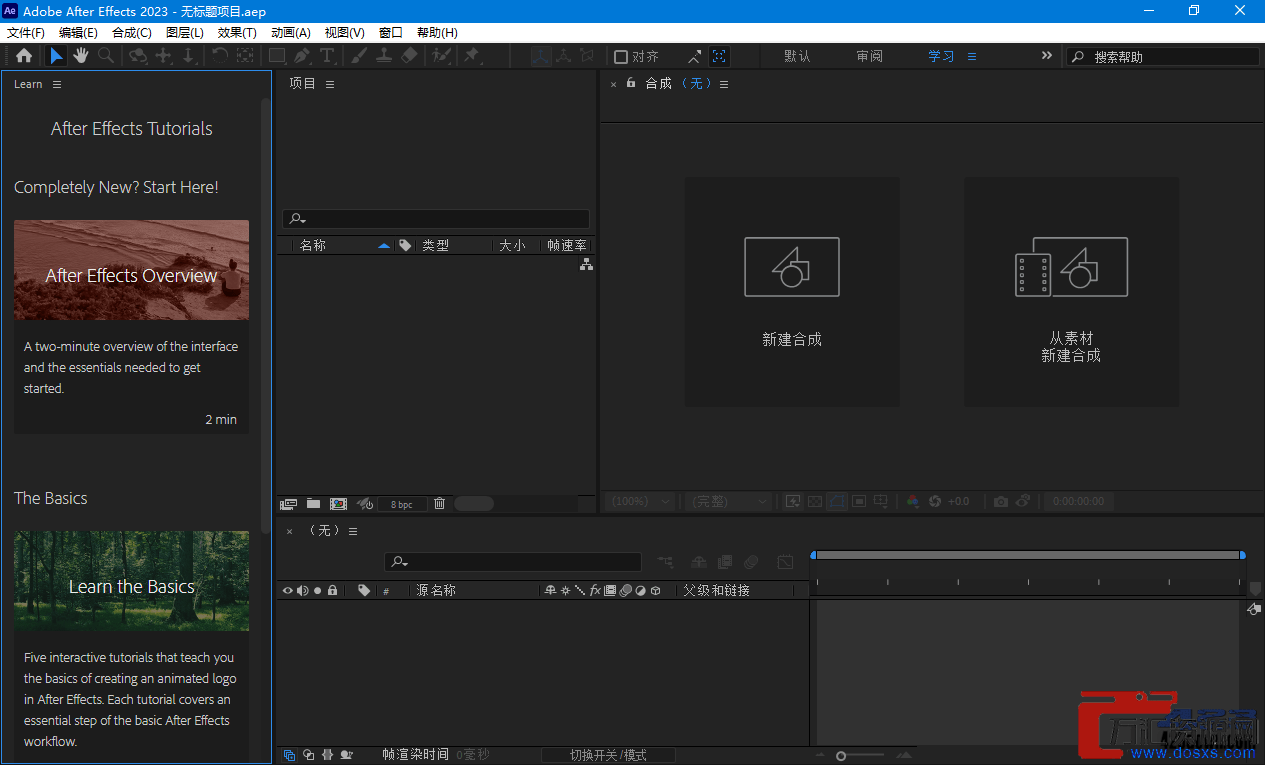Open the 项目 panel menu
The height and width of the screenshot is (765, 1265).
click(330, 84)
